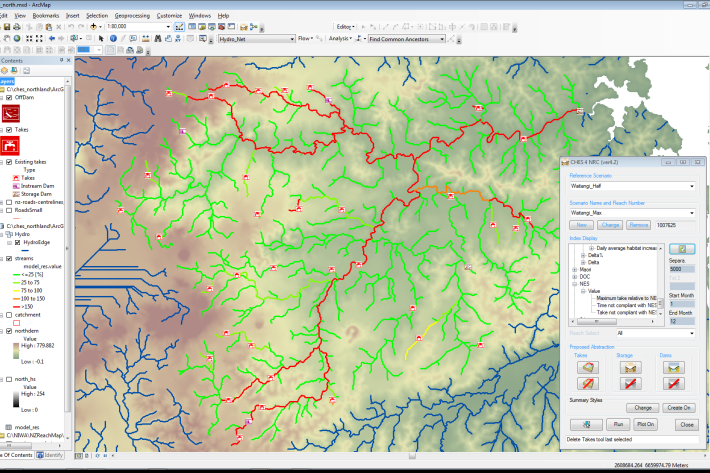Click the Remove scenario button
710x473 pixels.
click(x=640, y=225)
